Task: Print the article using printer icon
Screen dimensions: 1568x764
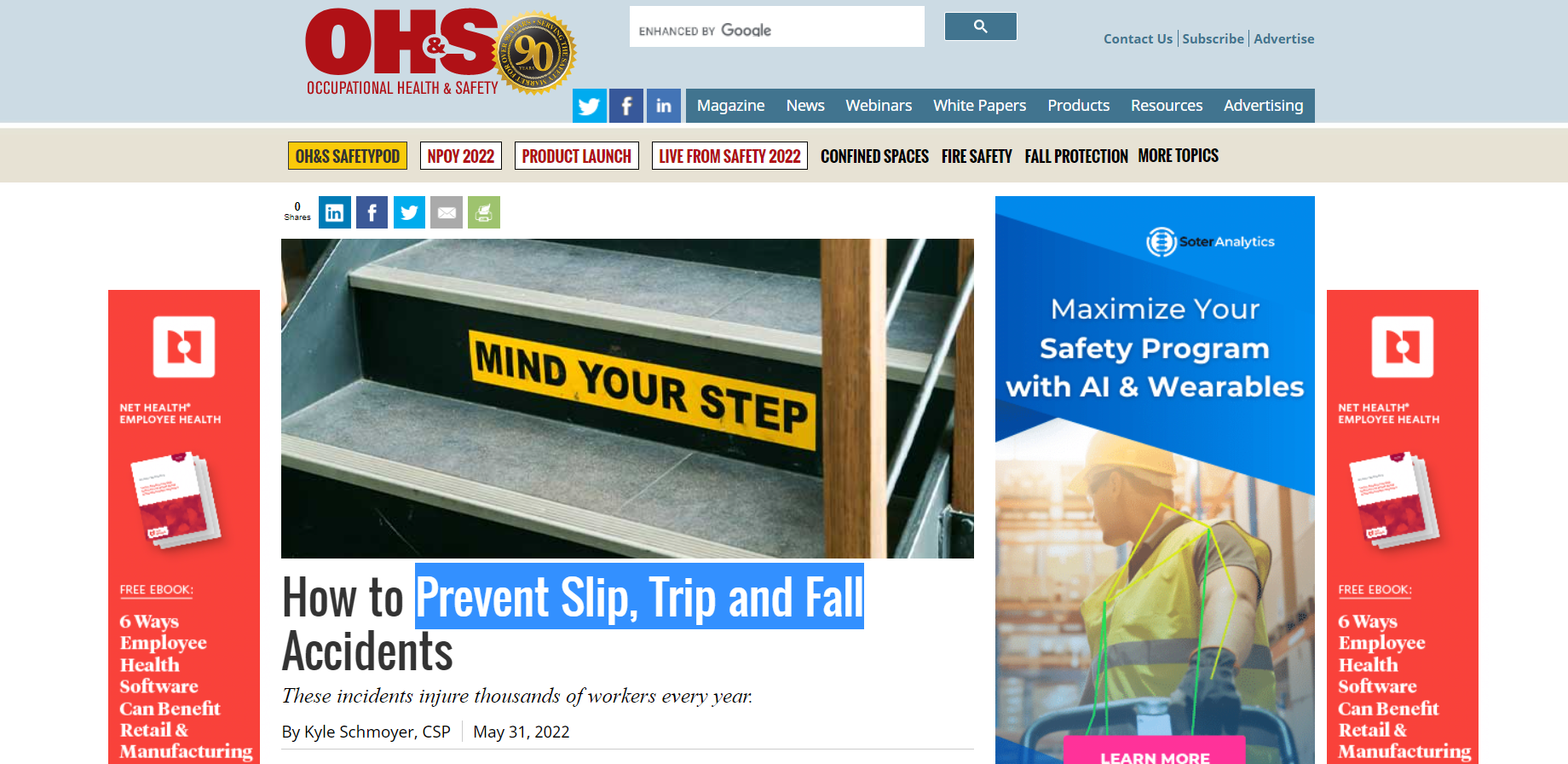Action: point(484,212)
